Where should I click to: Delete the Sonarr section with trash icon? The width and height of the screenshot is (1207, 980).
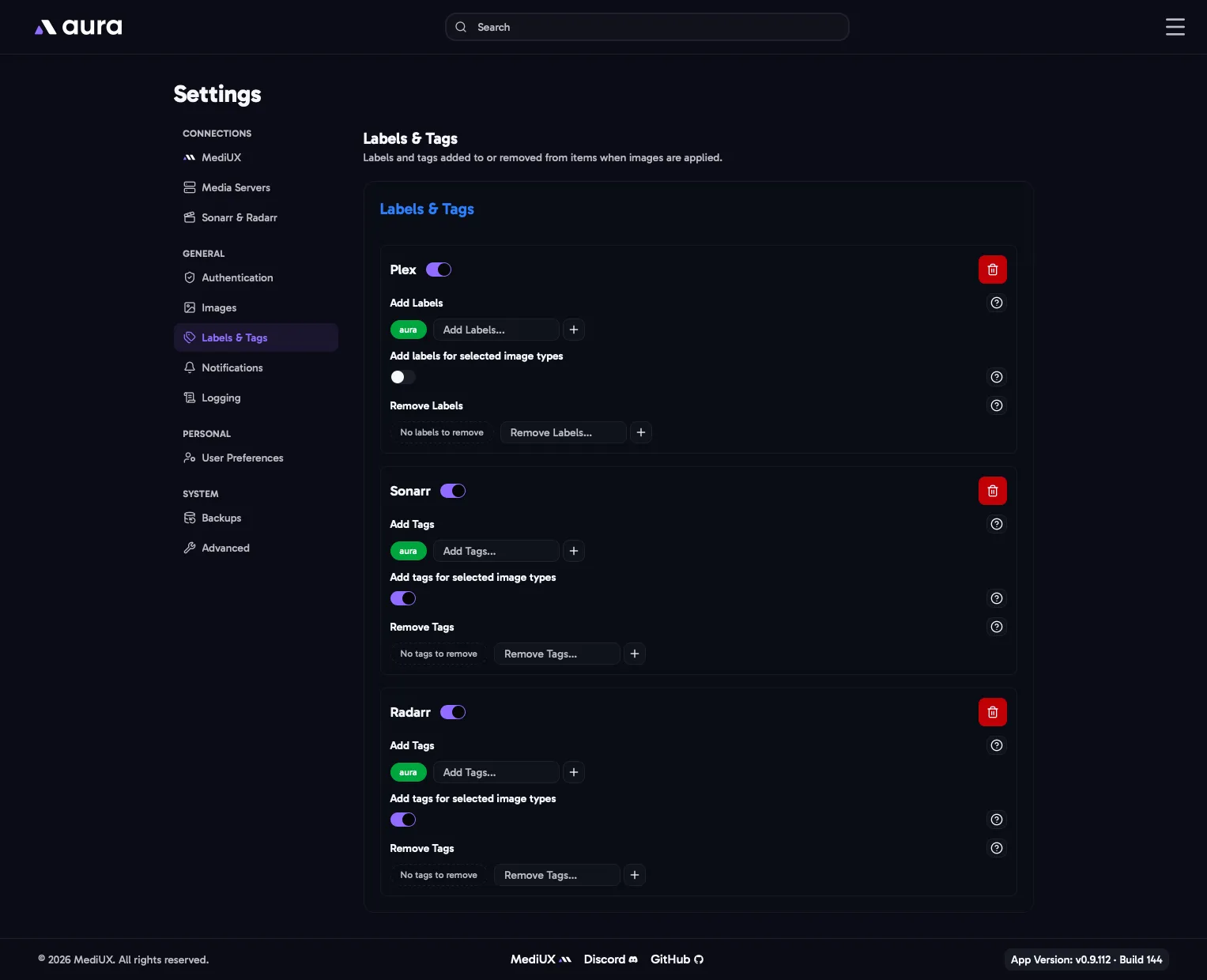tap(993, 491)
